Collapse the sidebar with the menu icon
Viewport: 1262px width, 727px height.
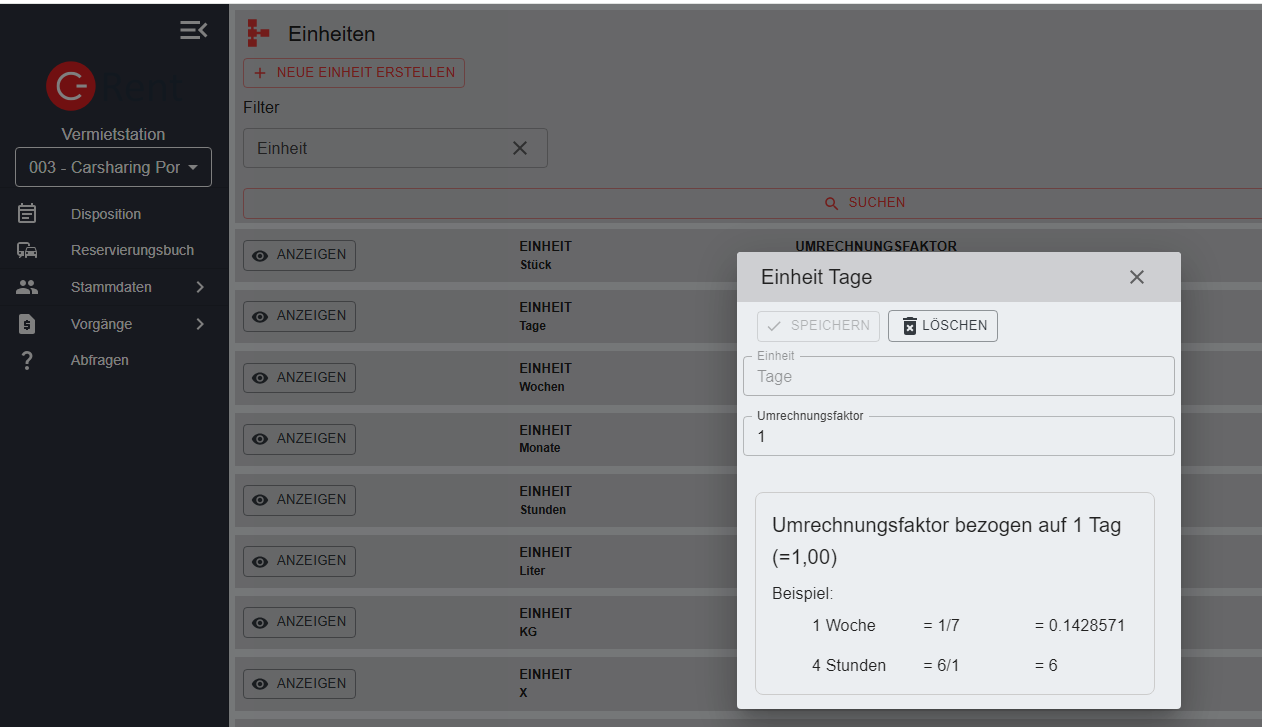click(193, 30)
